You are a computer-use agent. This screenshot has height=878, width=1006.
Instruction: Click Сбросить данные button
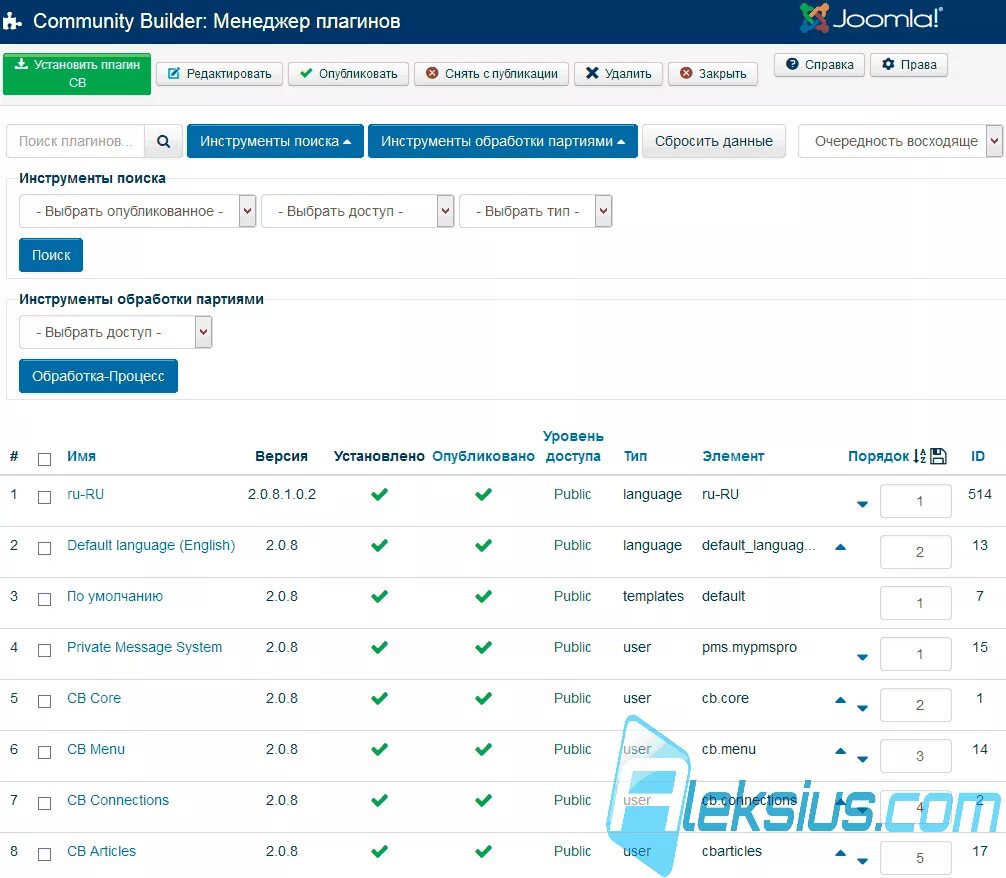[x=713, y=141]
